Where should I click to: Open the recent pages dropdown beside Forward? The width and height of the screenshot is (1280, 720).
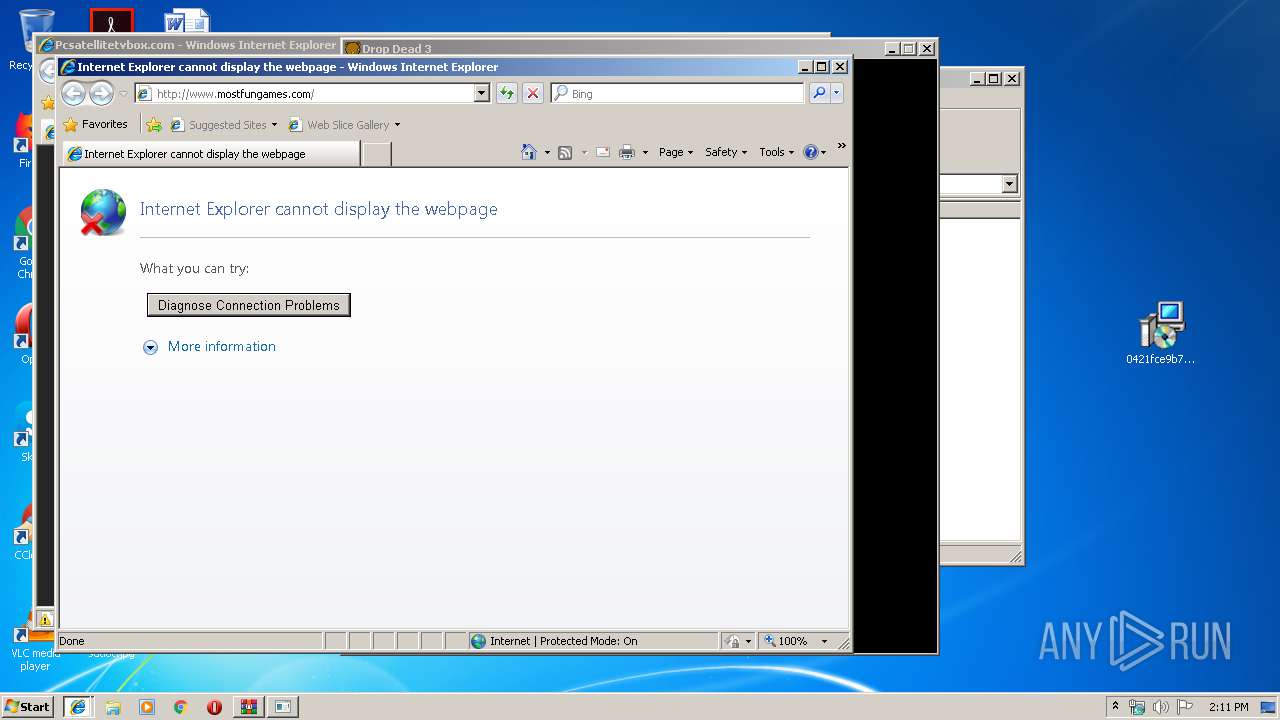click(123, 94)
